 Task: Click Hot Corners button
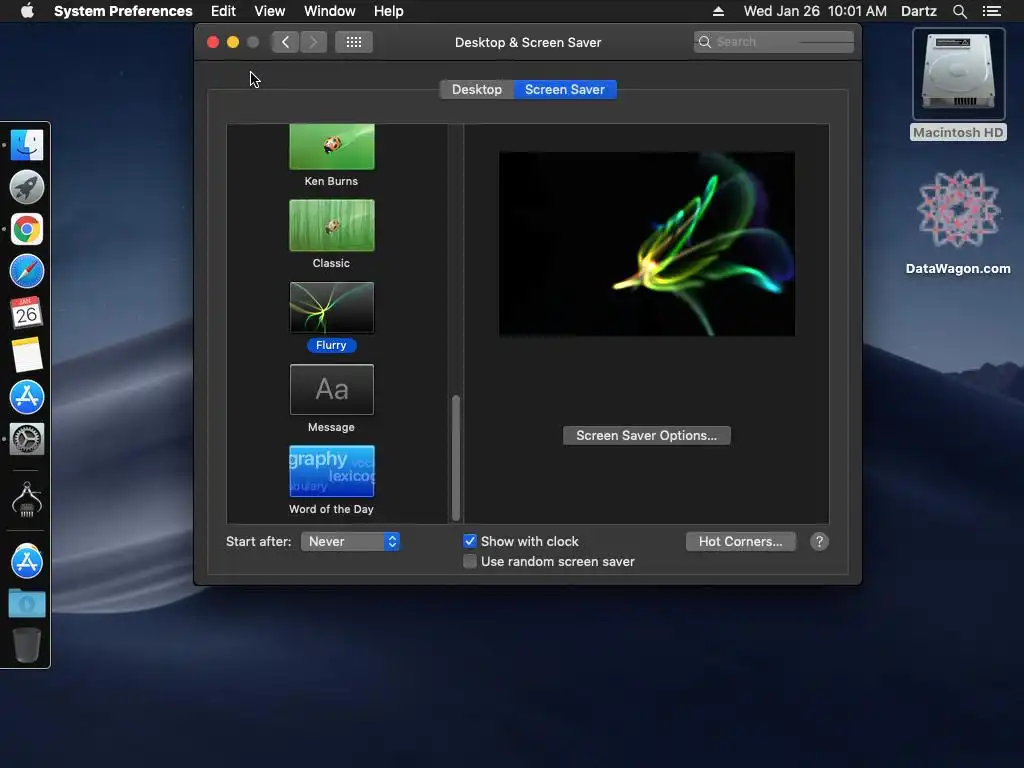[x=741, y=541]
